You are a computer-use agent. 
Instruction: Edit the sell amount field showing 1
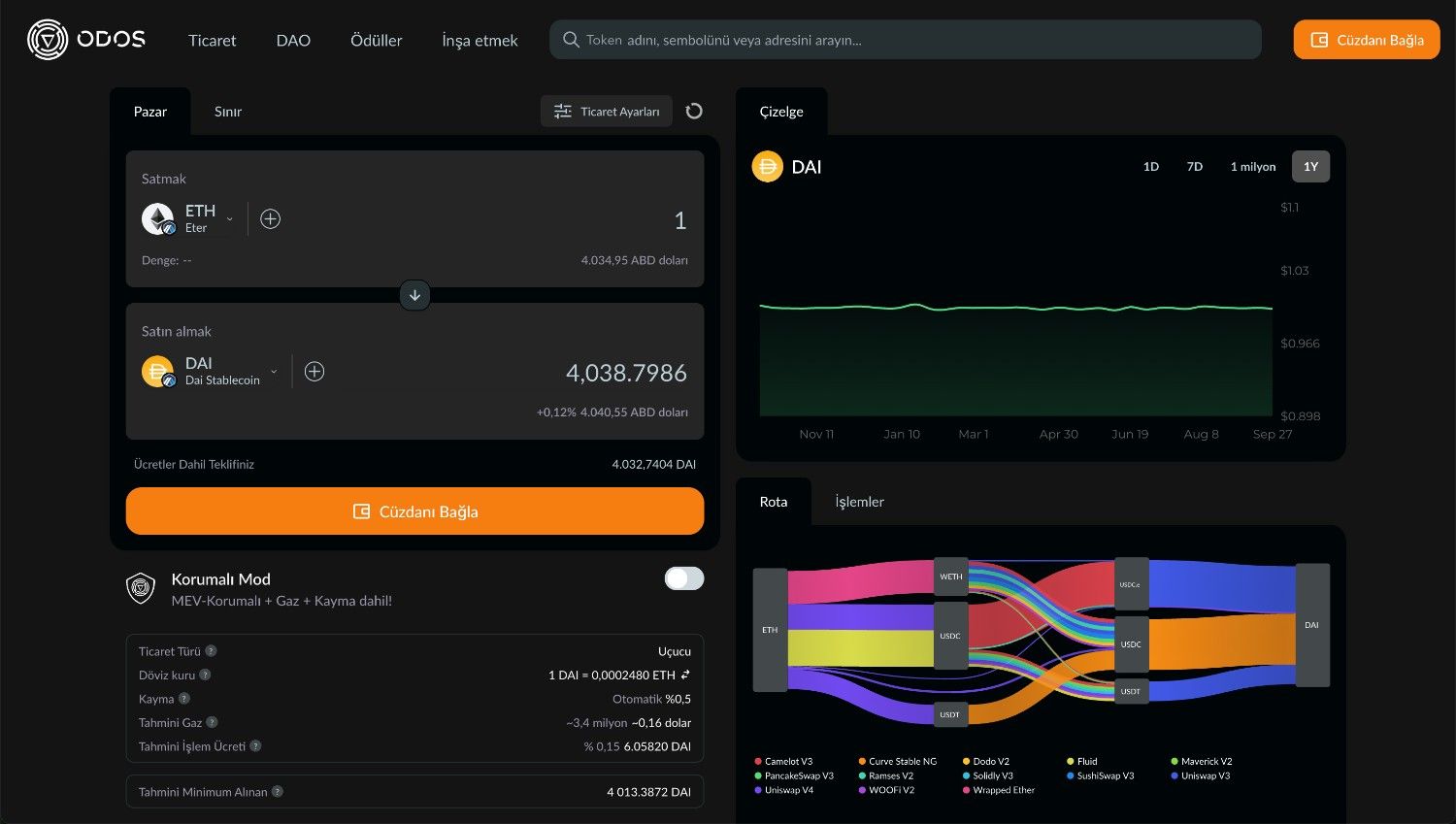point(680,220)
